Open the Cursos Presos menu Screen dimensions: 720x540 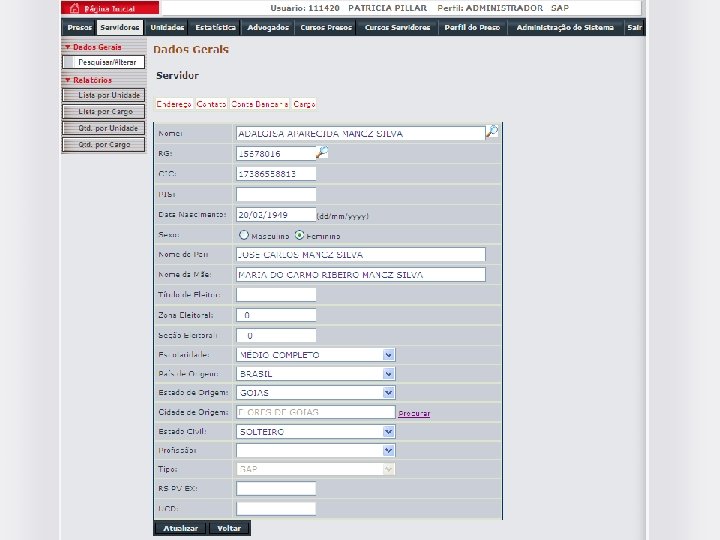(326, 28)
